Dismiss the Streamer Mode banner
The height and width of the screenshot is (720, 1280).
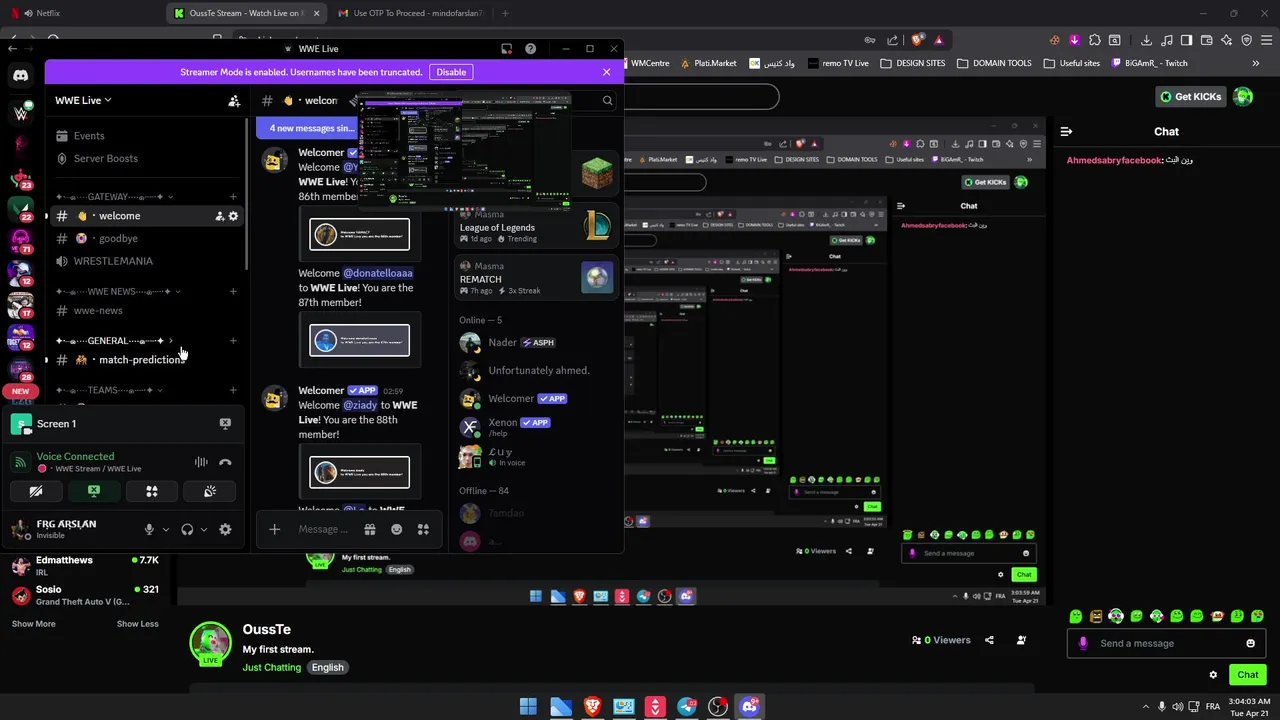(x=606, y=72)
